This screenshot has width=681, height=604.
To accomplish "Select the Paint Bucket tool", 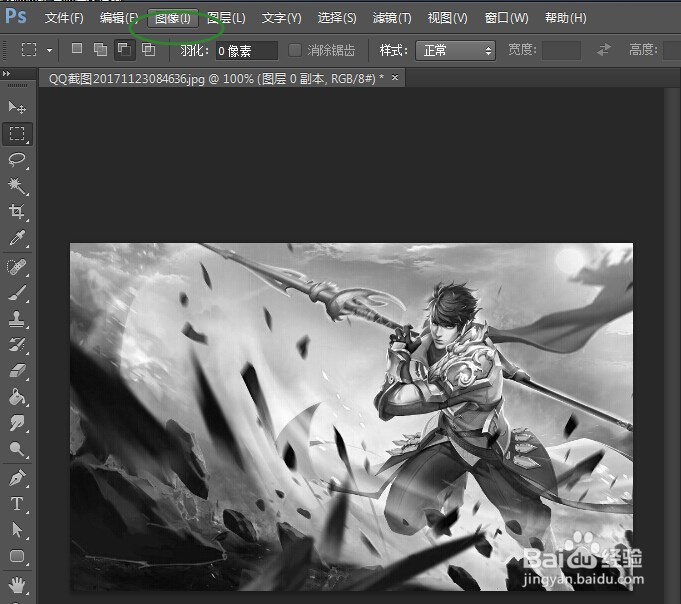I will (x=17, y=397).
